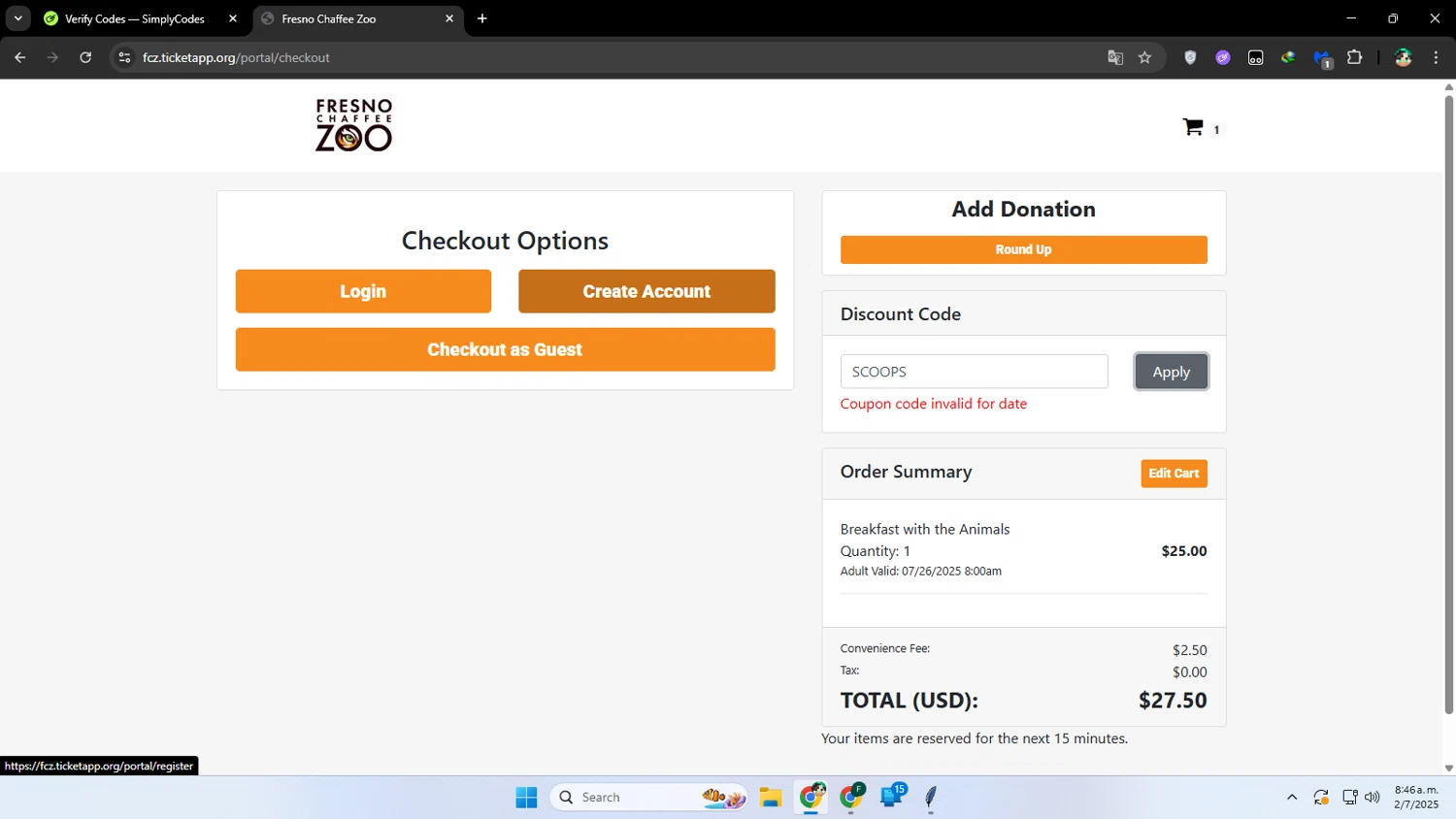Open the tab search dropdown arrow

coord(17,18)
